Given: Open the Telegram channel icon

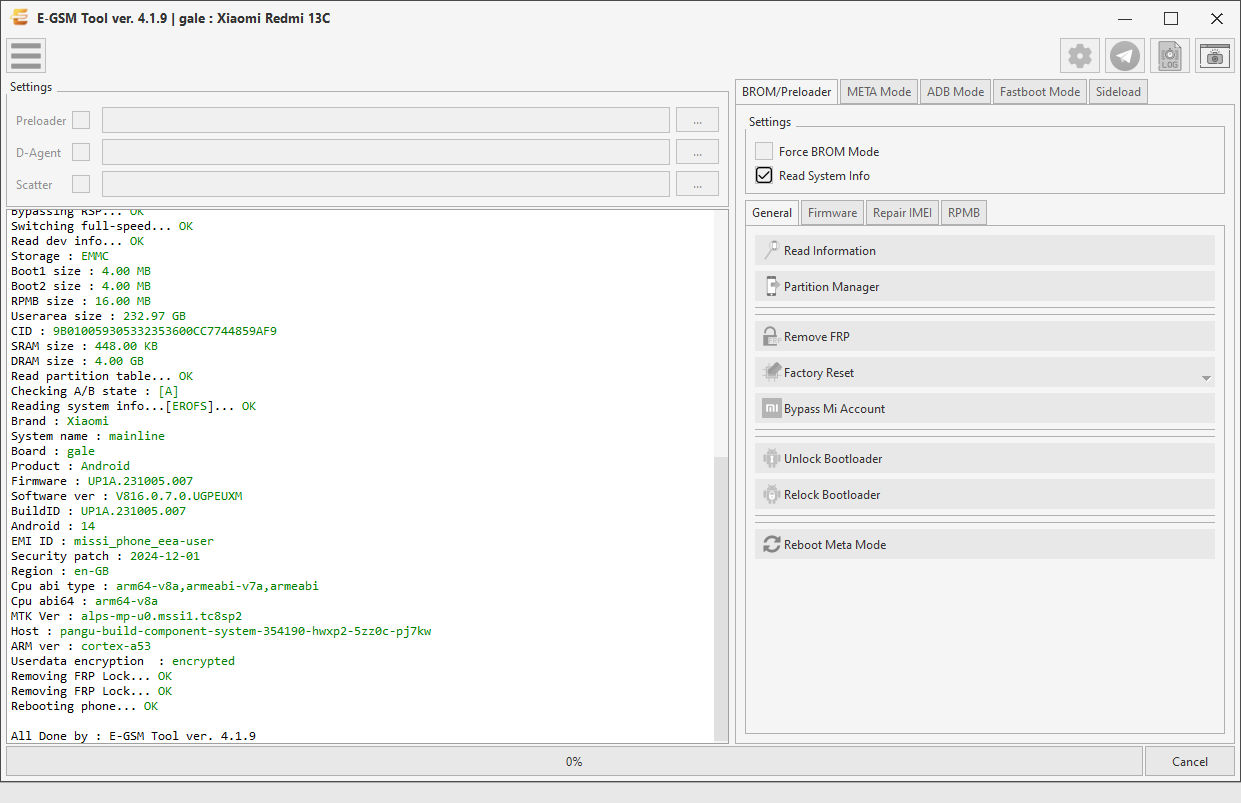Looking at the screenshot, I should coord(1125,56).
